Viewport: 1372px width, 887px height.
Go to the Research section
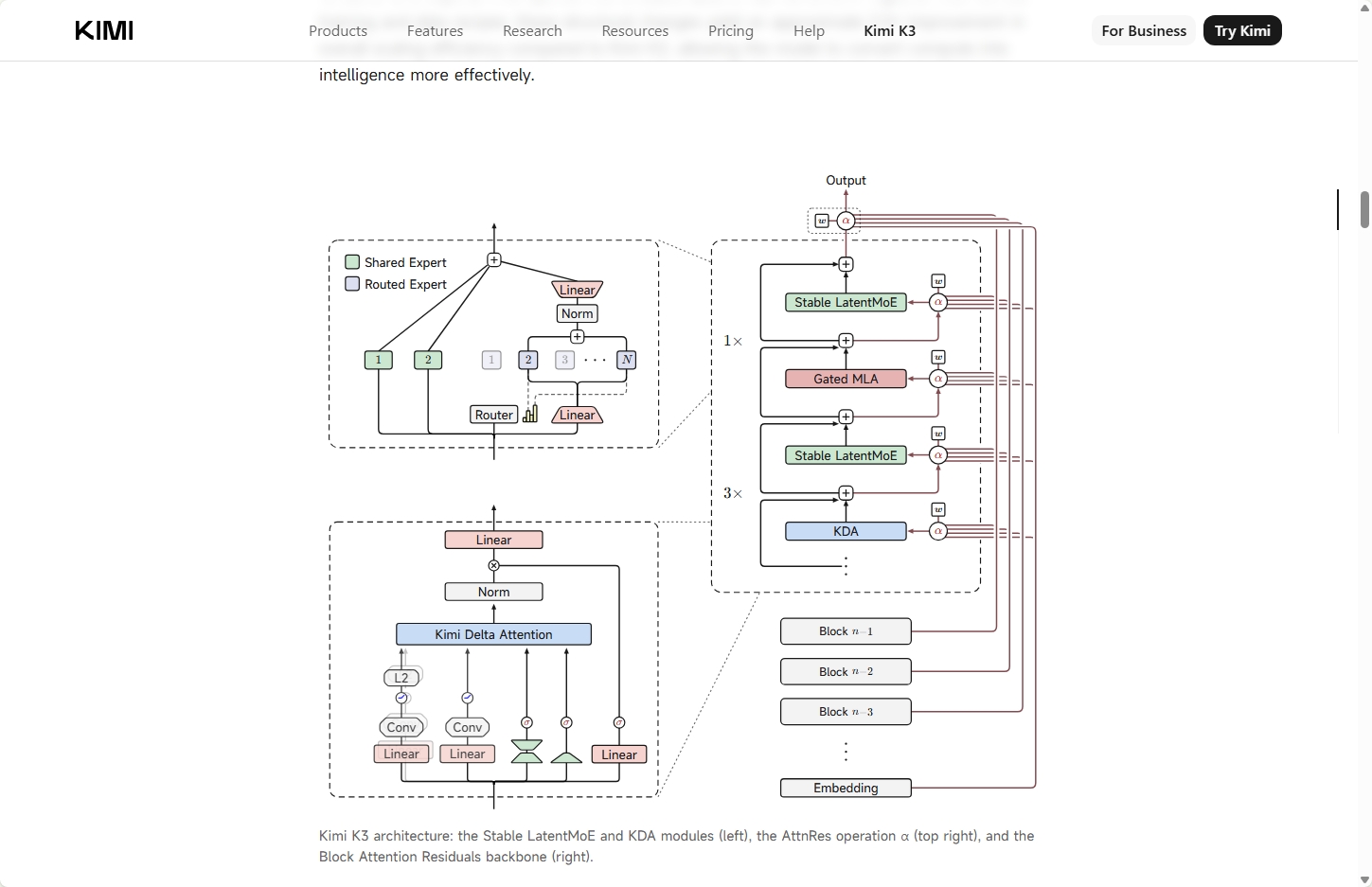pyautogui.click(x=532, y=31)
